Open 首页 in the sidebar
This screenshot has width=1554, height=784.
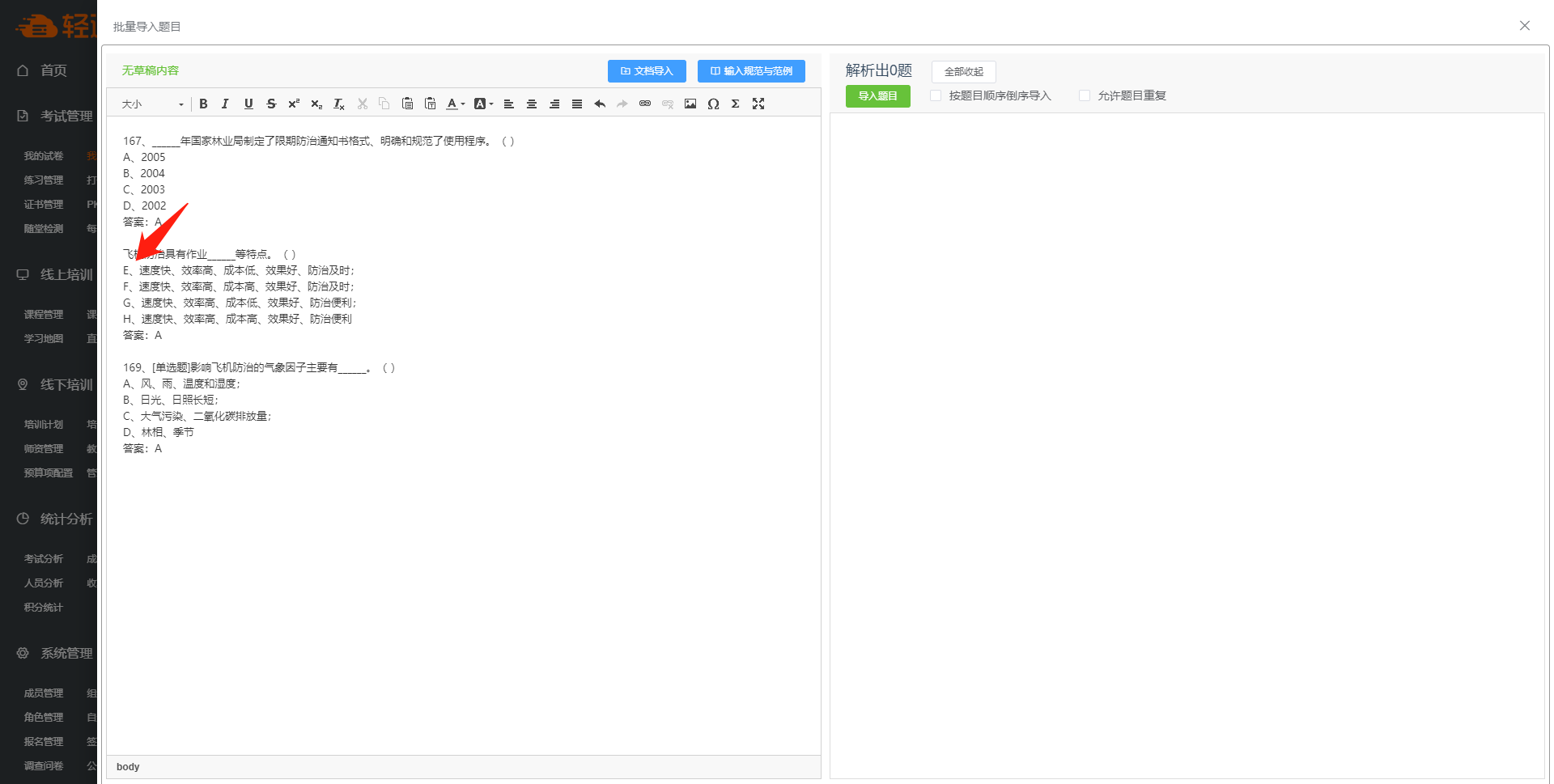pos(53,70)
